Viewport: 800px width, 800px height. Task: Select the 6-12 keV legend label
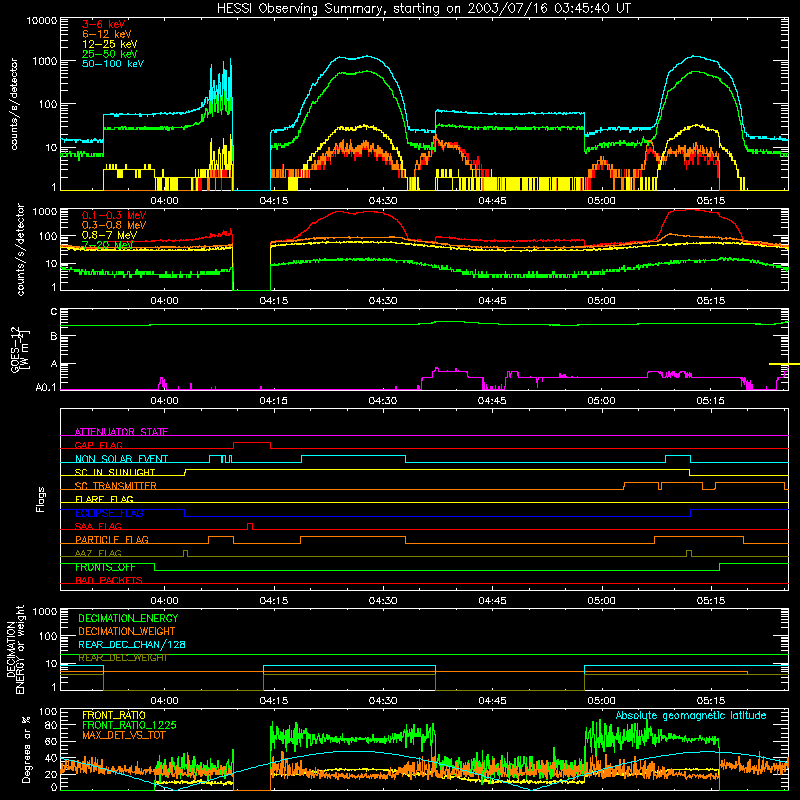(107, 34)
